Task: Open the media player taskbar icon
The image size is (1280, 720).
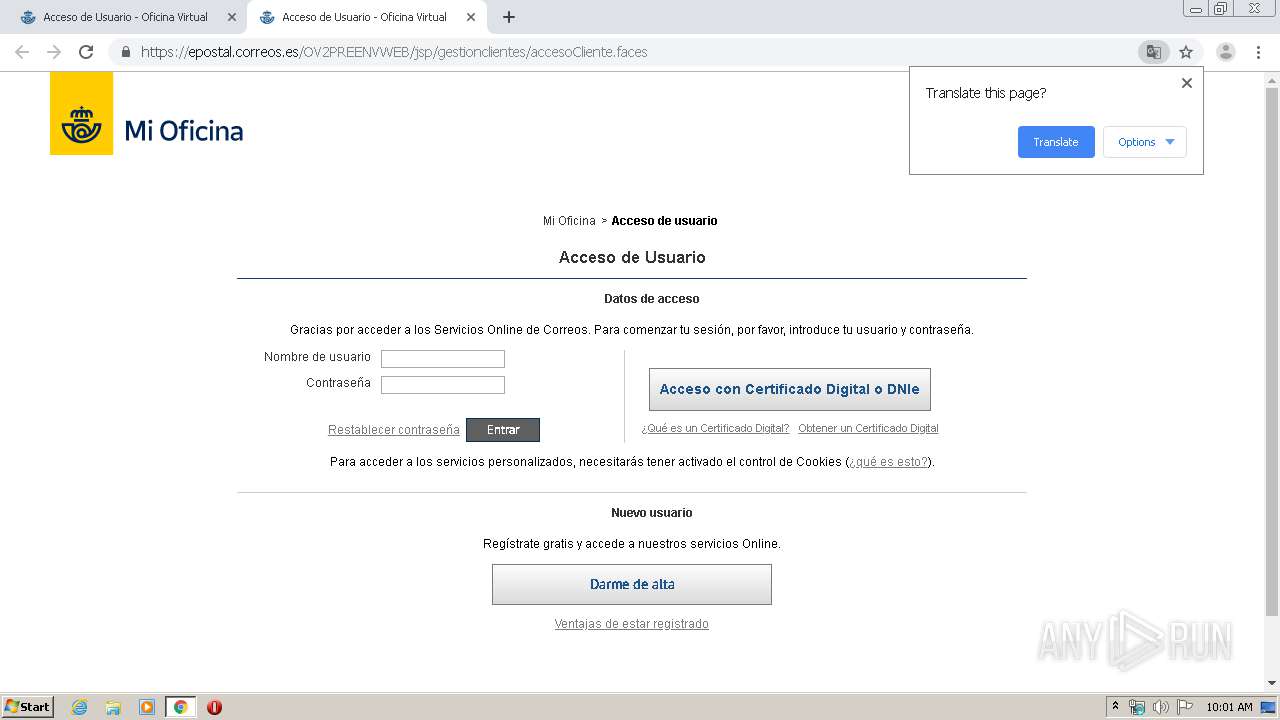Action: pos(147,707)
